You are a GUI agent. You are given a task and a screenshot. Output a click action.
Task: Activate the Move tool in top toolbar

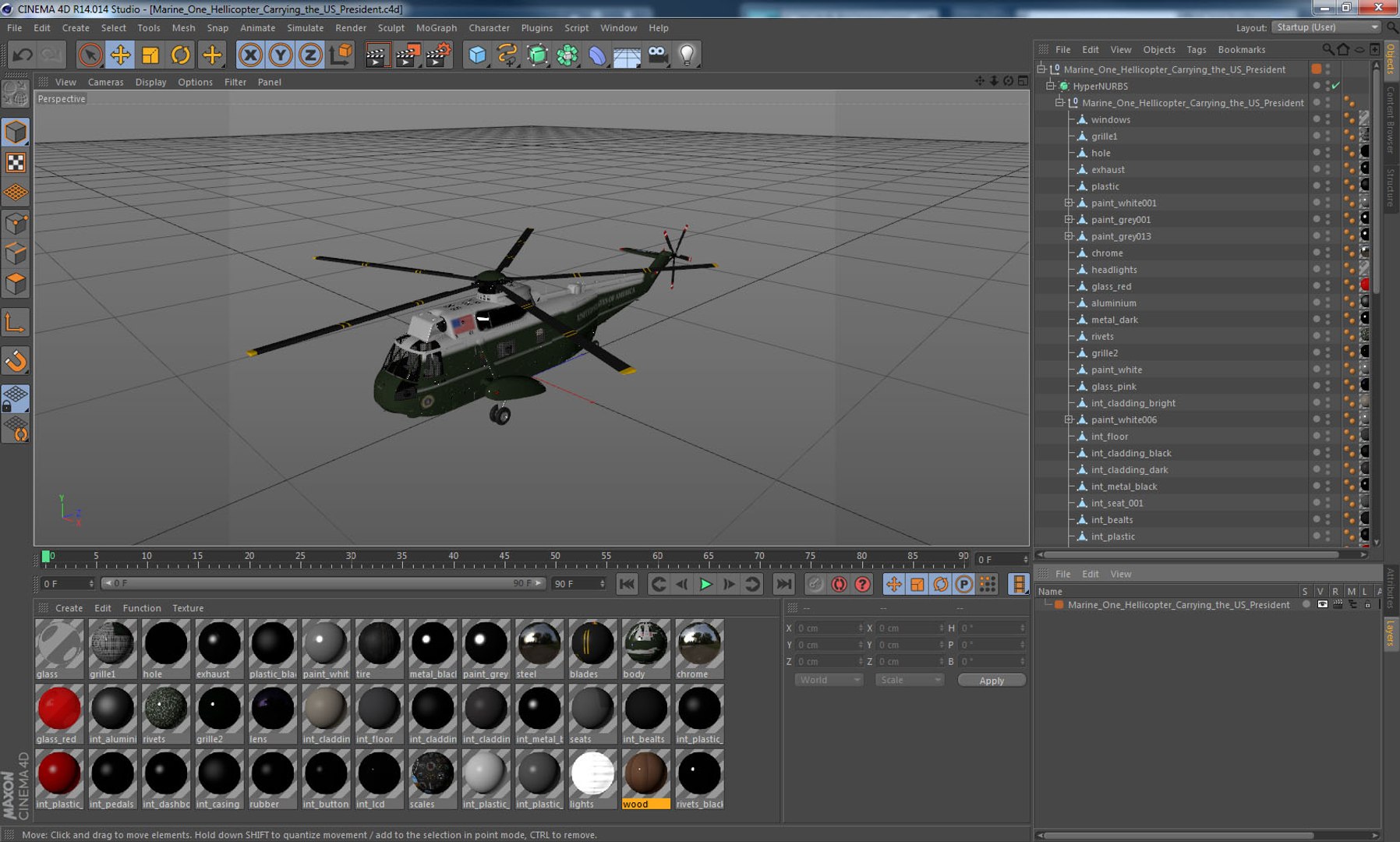120,55
